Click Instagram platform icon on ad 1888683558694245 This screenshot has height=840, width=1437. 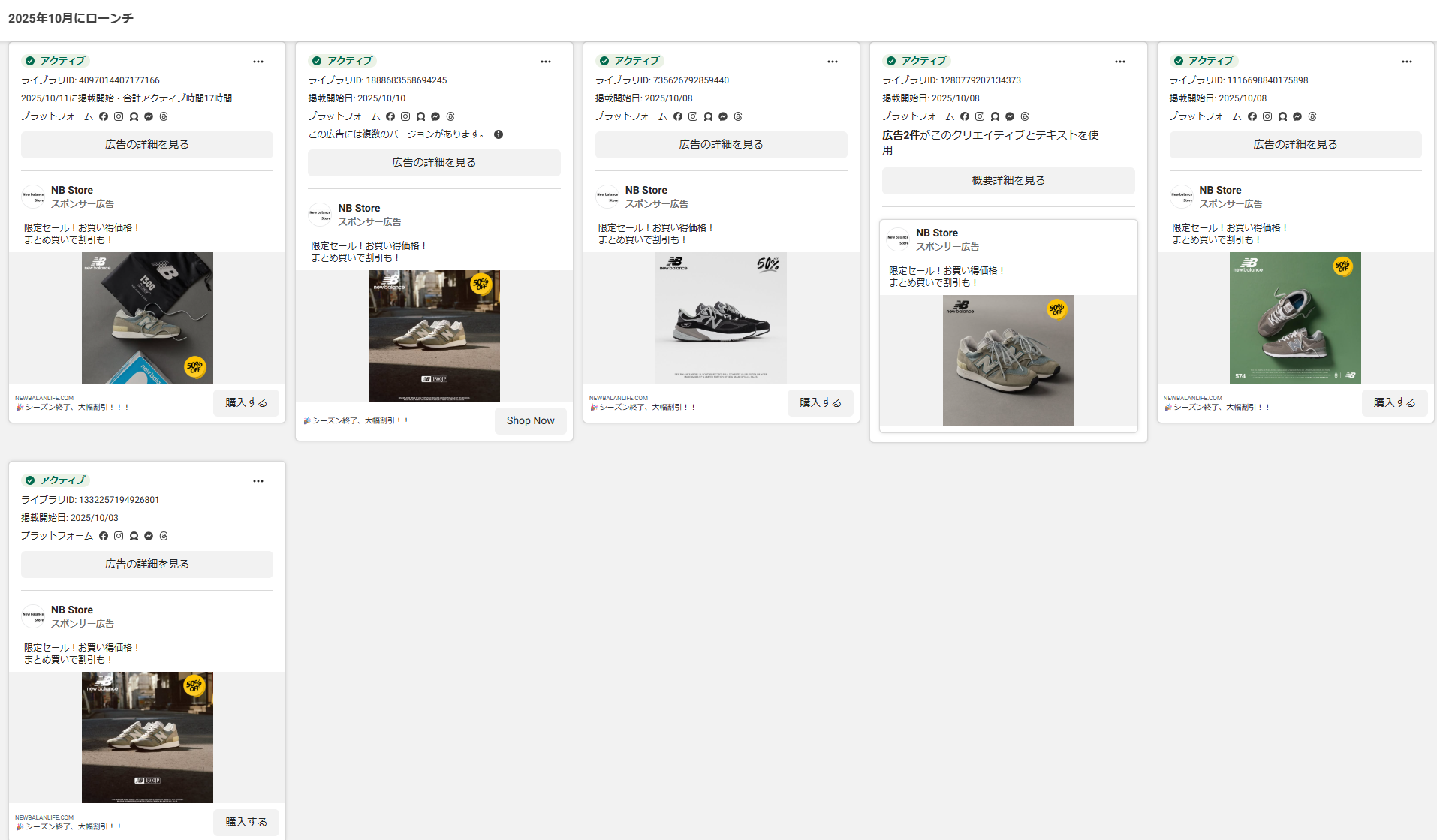tap(405, 116)
